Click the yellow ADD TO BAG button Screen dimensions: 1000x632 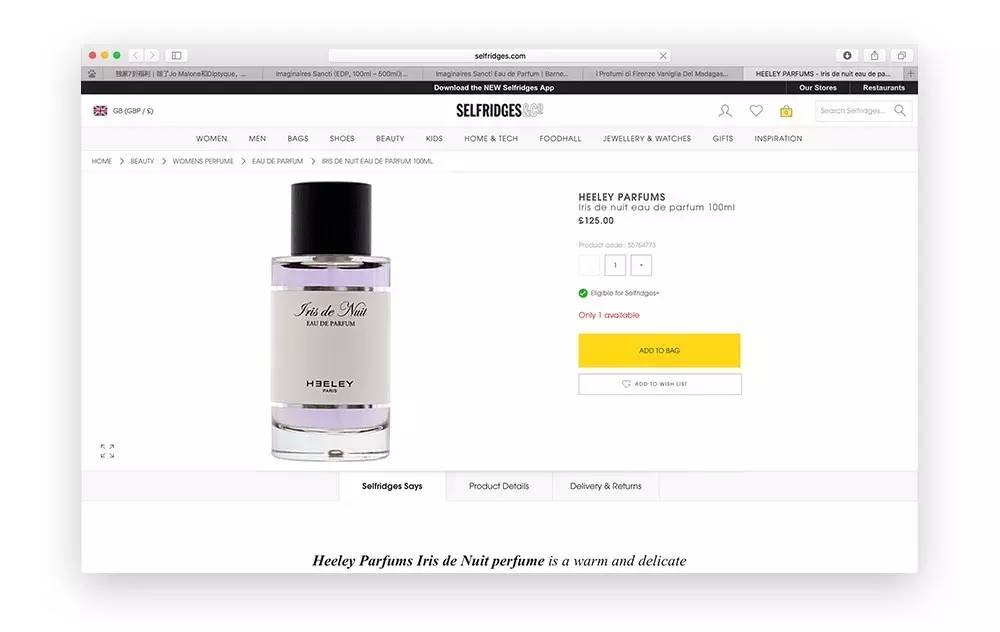[659, 350]
